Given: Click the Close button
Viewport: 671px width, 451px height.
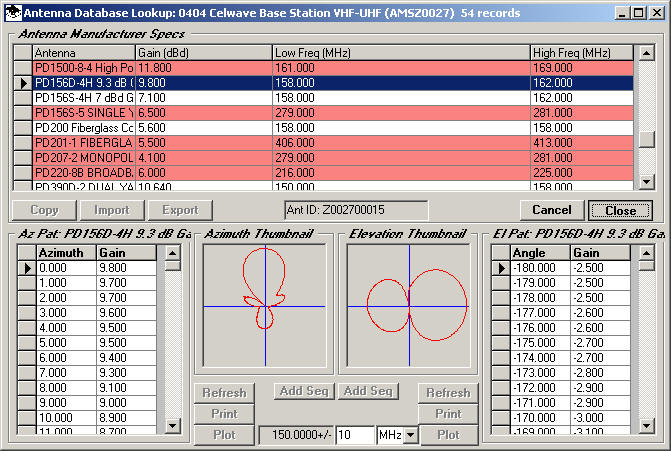Looking at the screenshot, I should click(x=620, y=210).
